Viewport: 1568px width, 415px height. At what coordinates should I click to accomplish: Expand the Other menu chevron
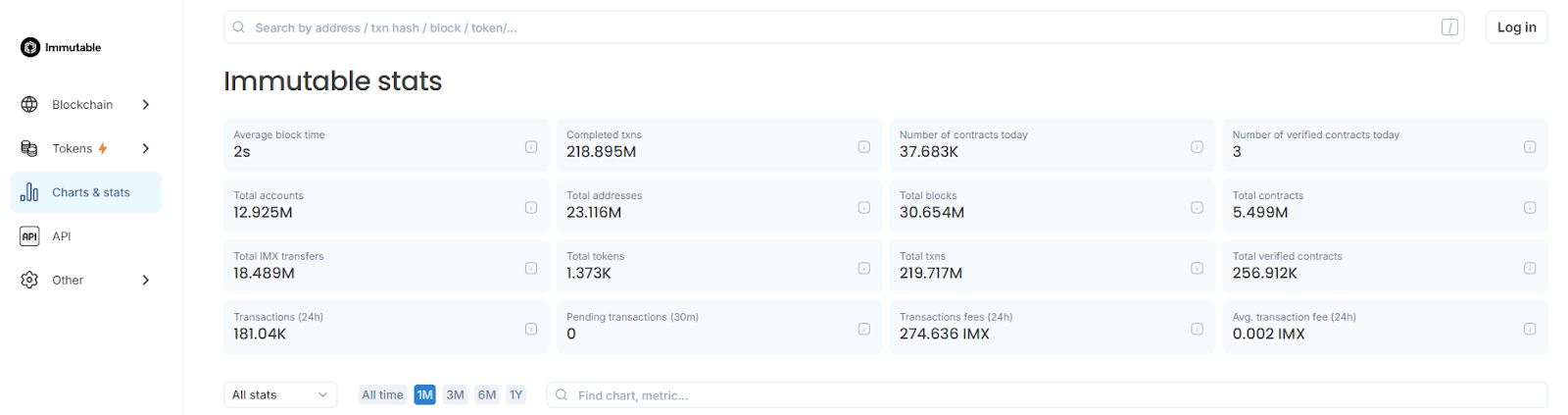coord(146,281)
